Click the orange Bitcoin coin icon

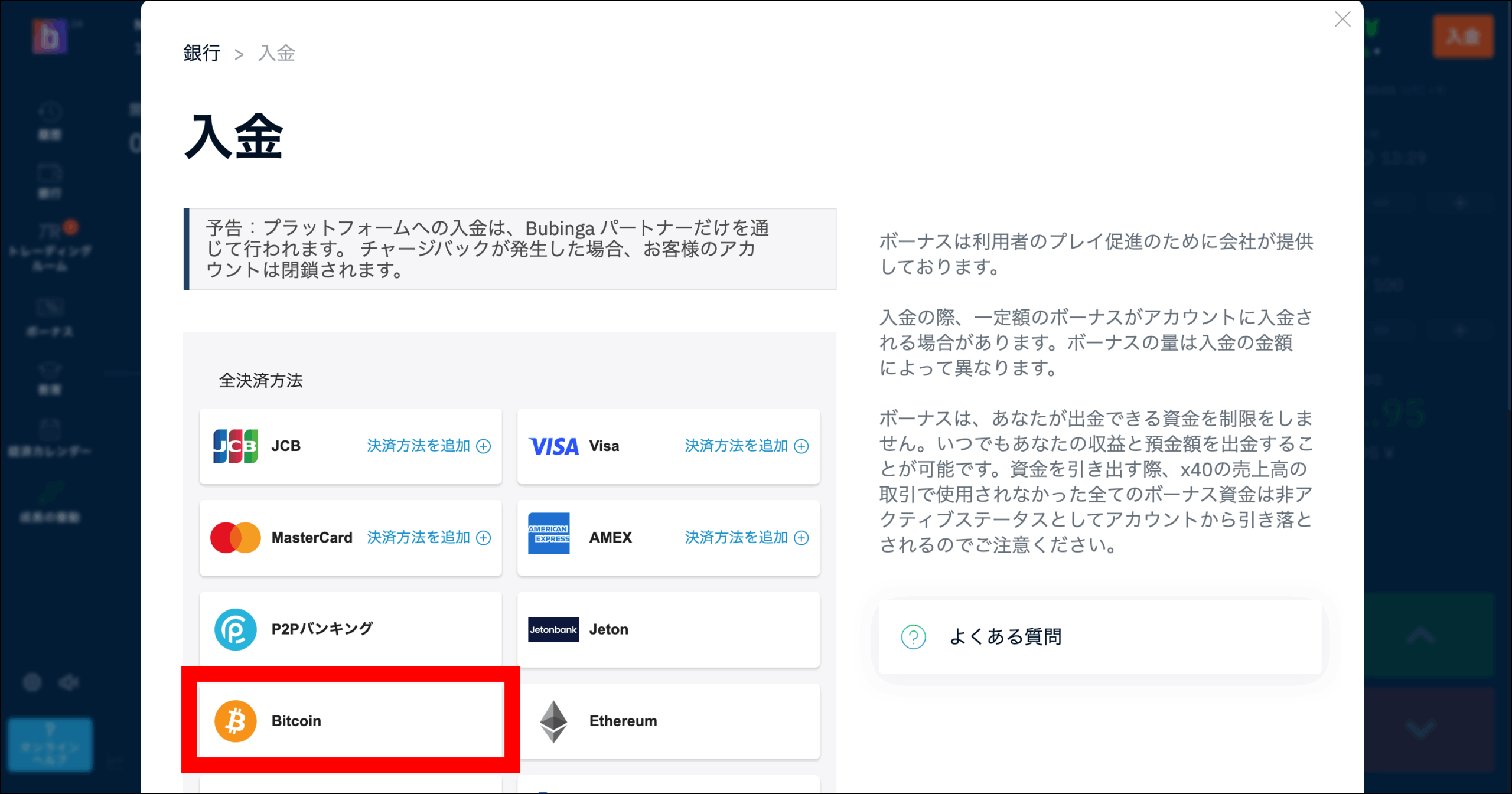(235, 721)
